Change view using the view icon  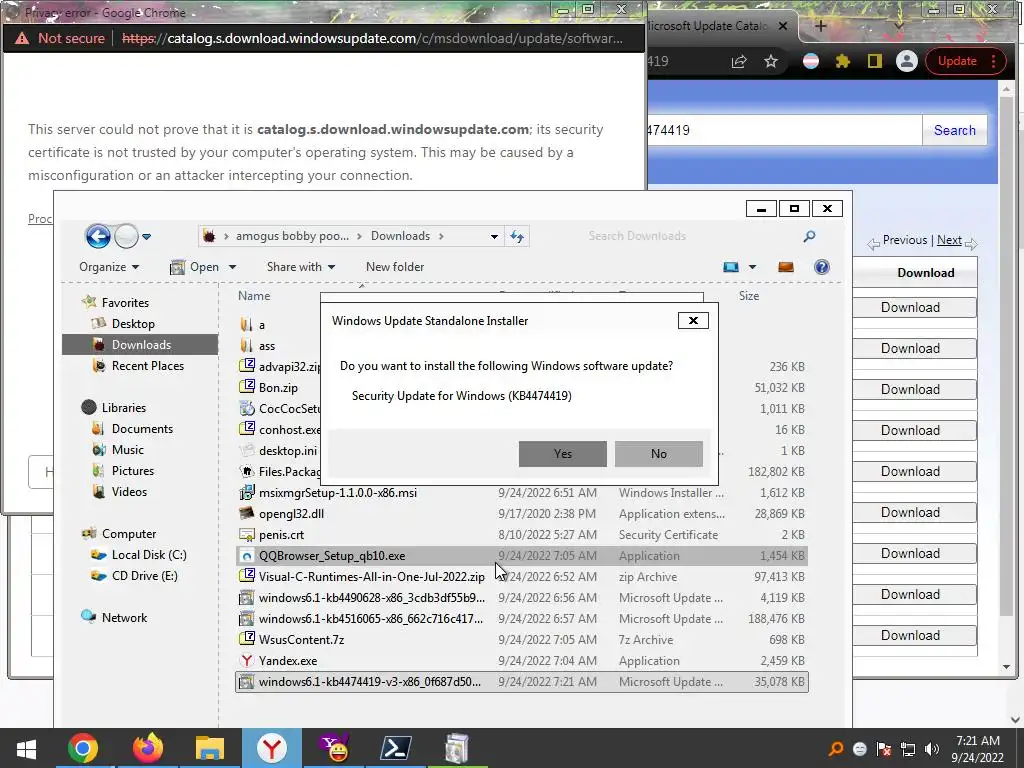click(x=731, y=267)
